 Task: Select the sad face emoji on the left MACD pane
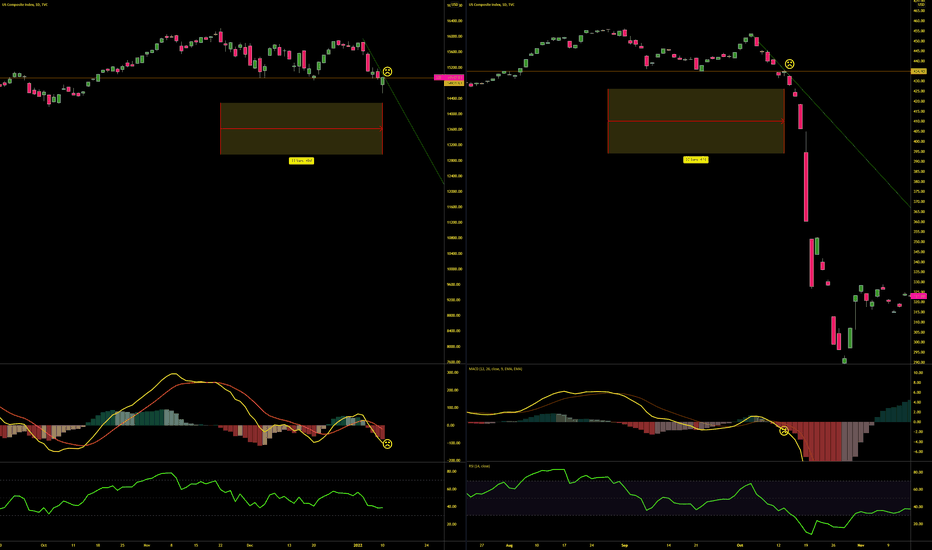[387, 444]
